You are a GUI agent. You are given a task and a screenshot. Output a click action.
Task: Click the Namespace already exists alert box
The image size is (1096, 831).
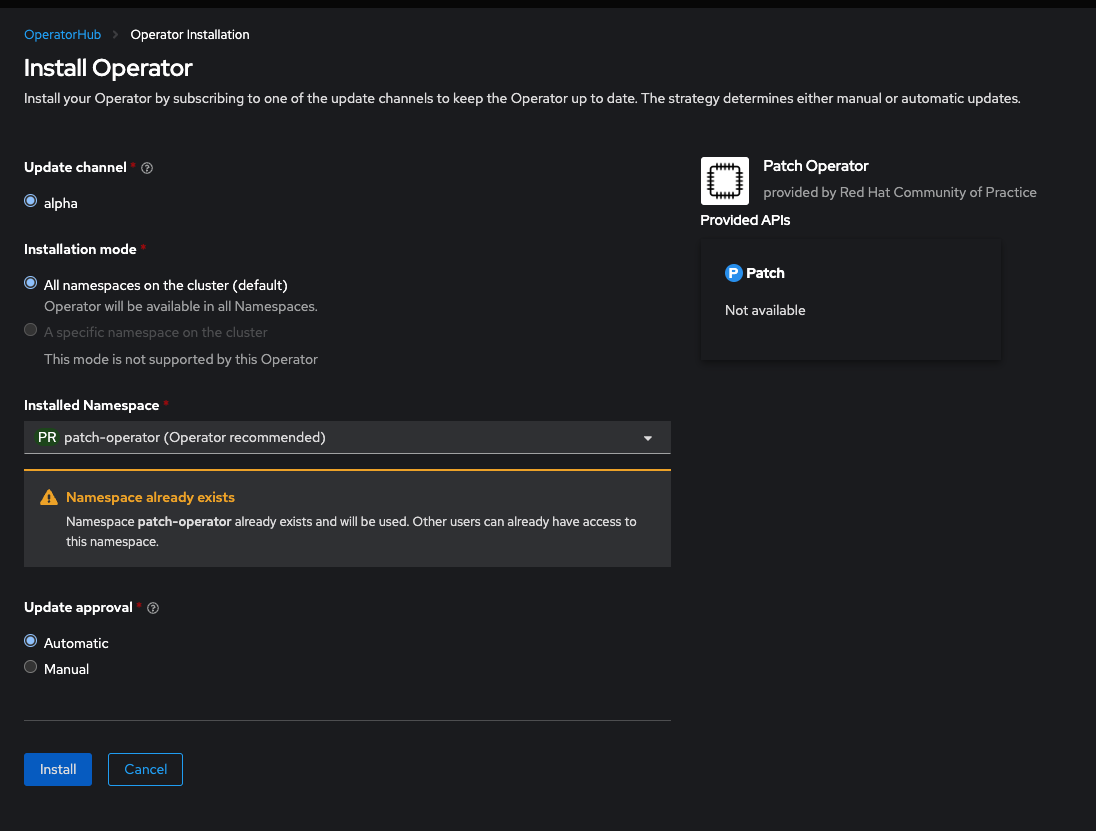(x=347, y=518)
